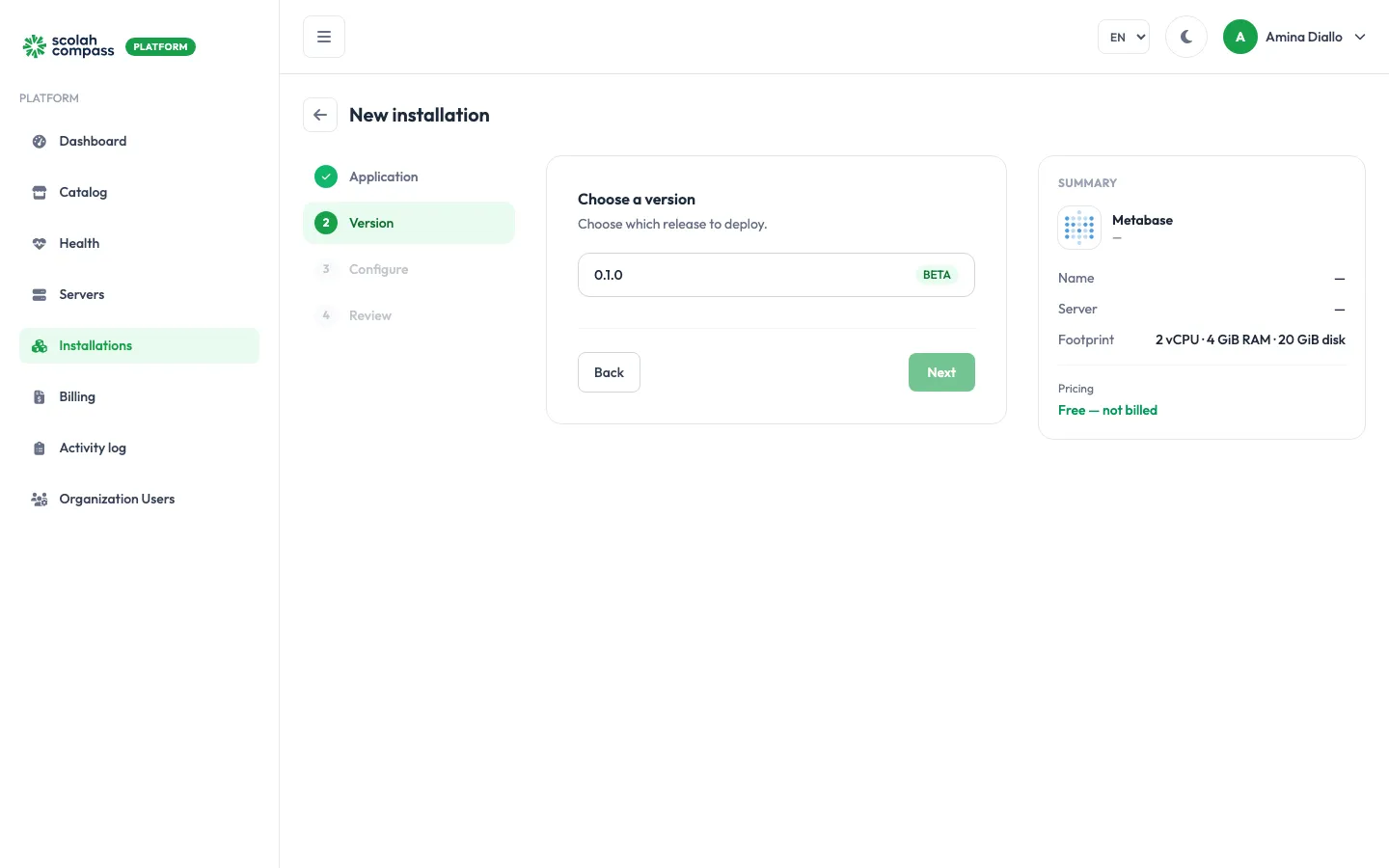
Task: Click the green user avatar icon
Action: (1240, 37)
